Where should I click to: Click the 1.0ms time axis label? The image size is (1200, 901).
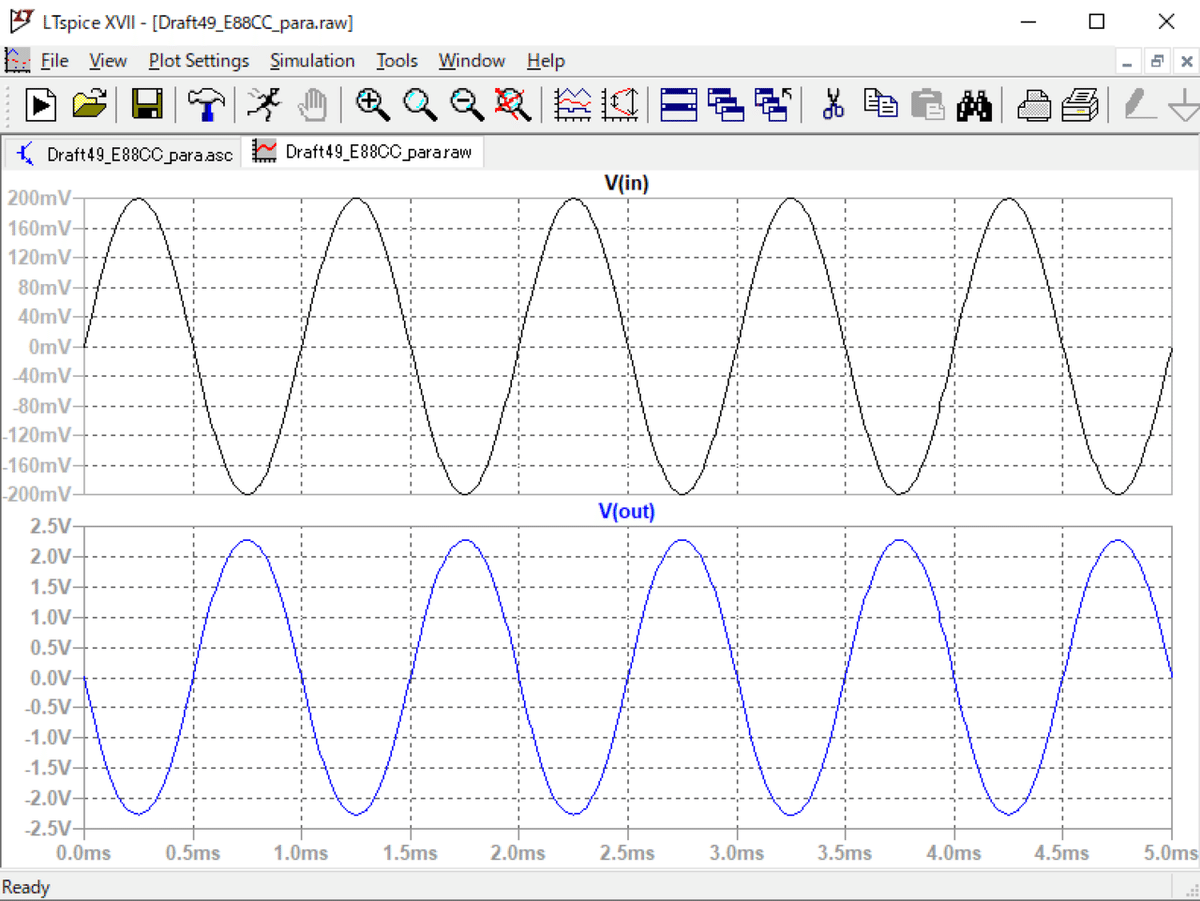click(x=301, y=853)
